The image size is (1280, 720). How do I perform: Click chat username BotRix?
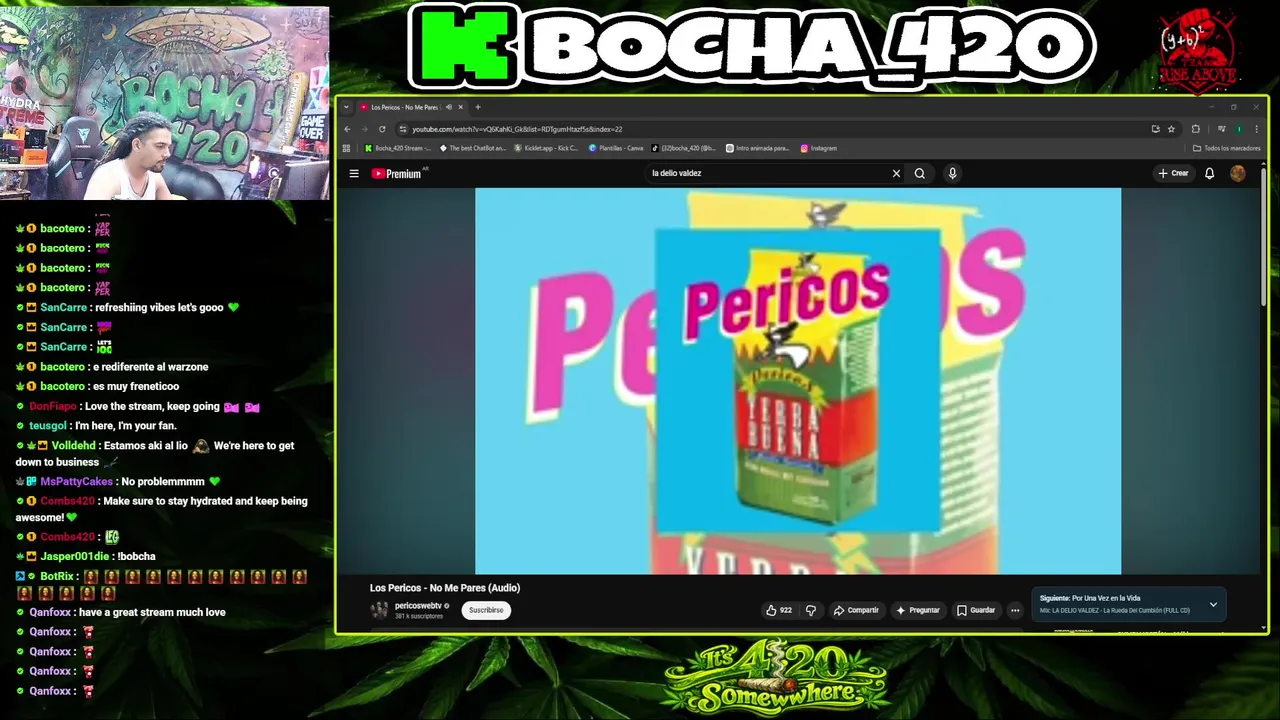pyautogui.click(x=57, y=577)
